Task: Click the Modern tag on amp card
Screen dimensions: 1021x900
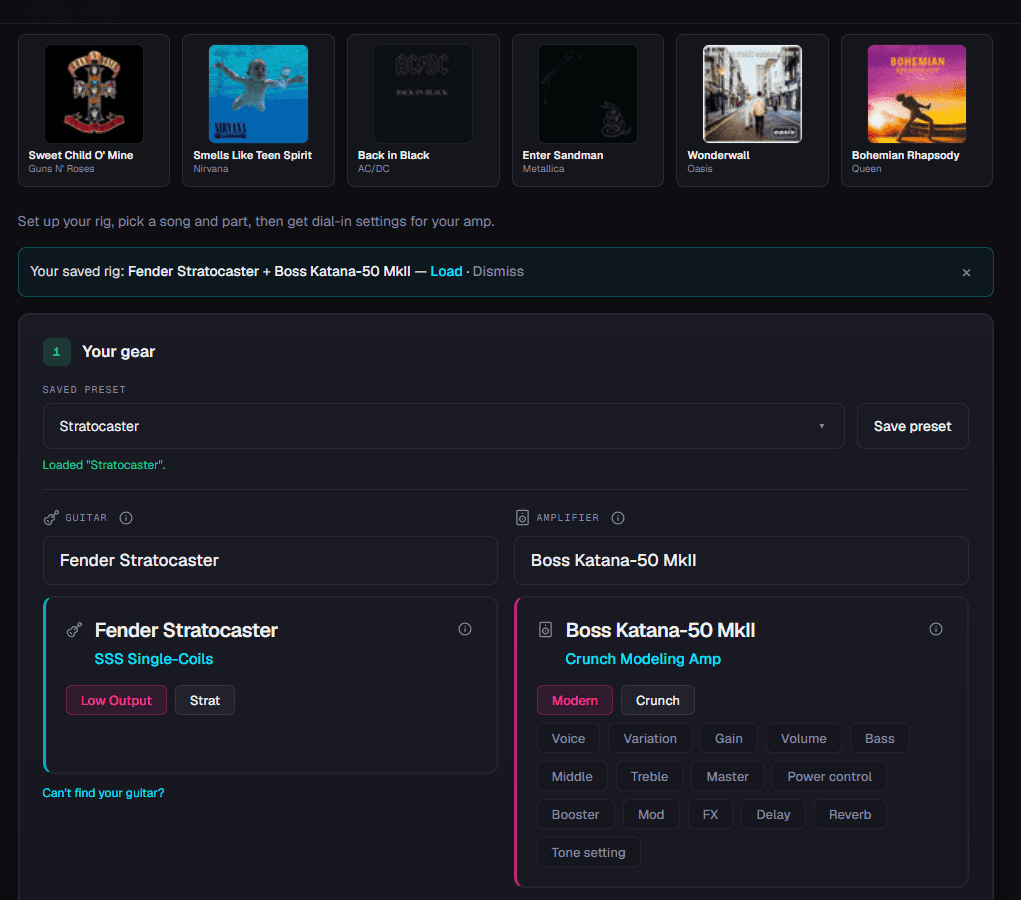Action: [x=575, y=700]
